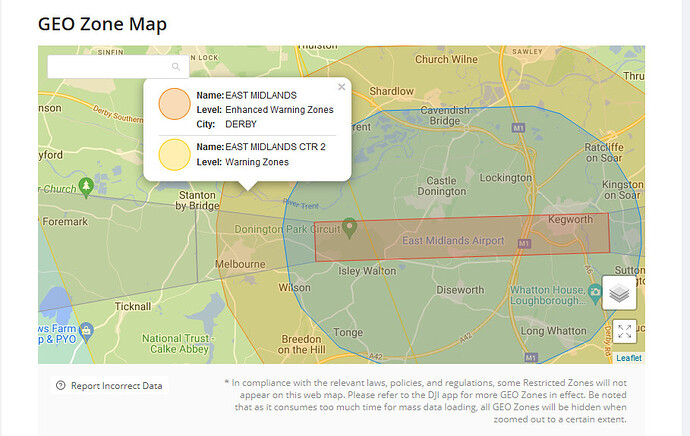Click the DERBY city value in popup
This screenshot has width=690, height=436.
click(x=241, y=124)
